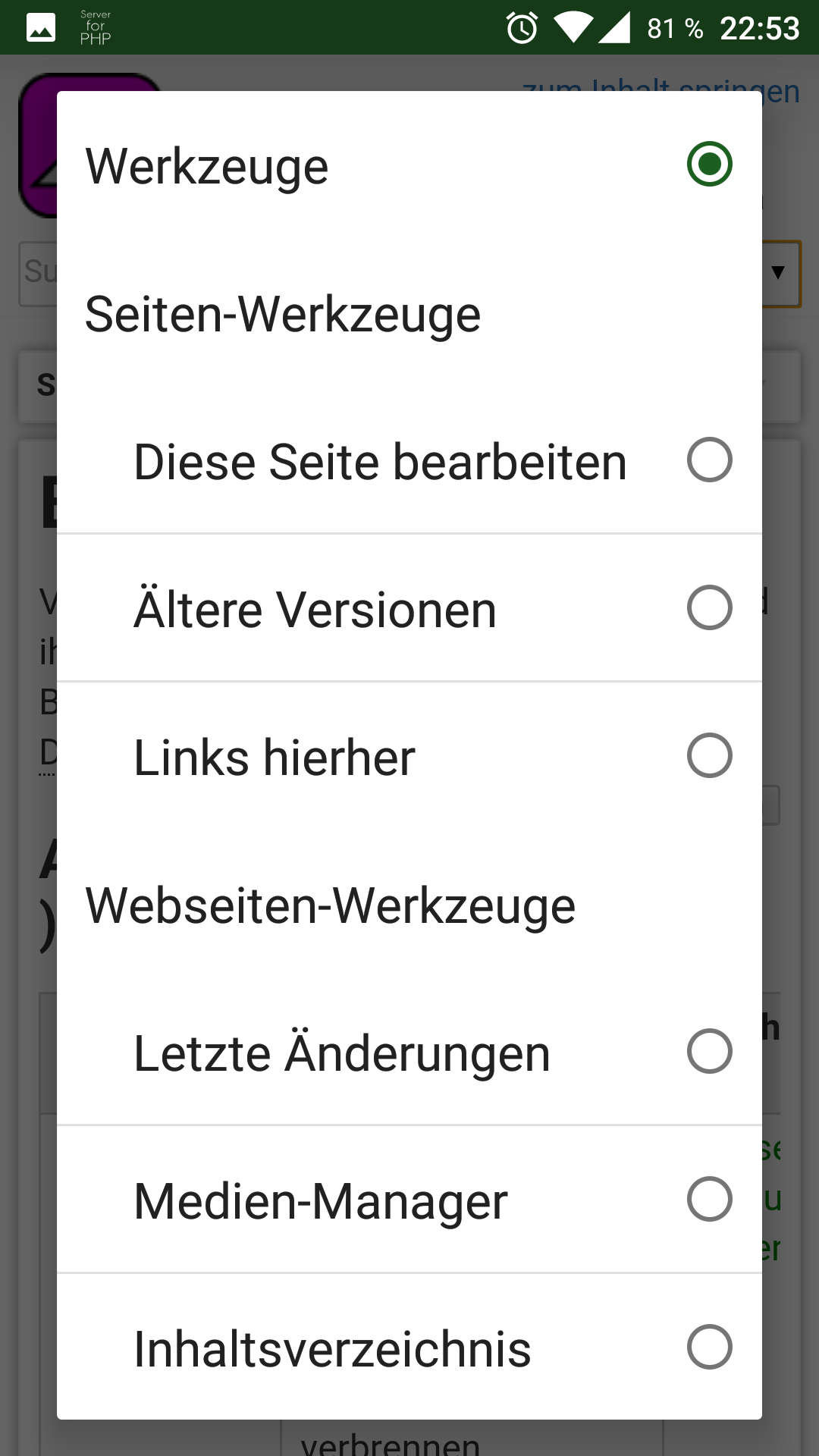Screen dimensions: 819x1456
Task: Tap the 'Server for PHP' notification icon
Action: [96, 27]
